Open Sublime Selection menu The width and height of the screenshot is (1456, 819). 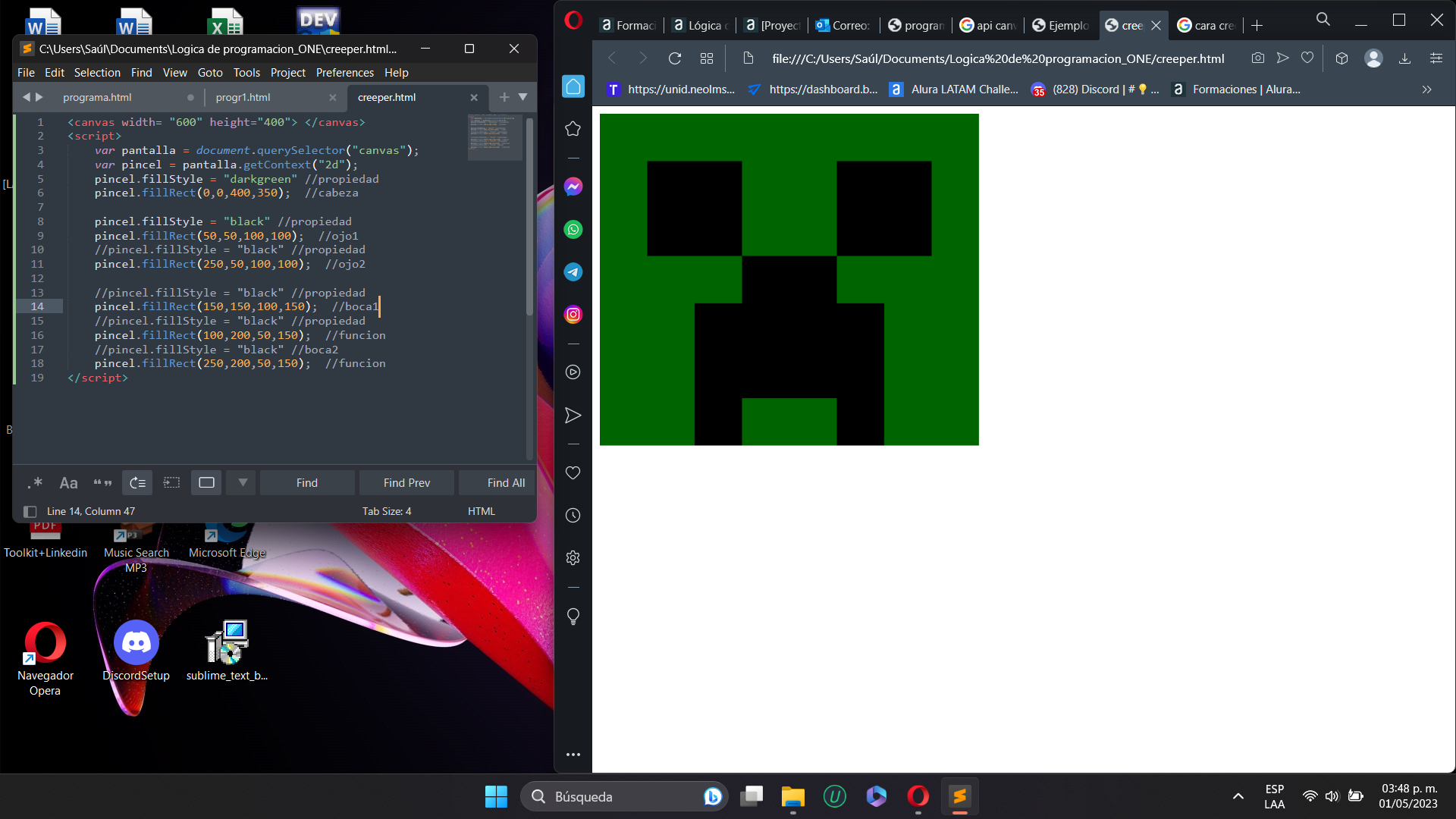click(x=97, y=73)
